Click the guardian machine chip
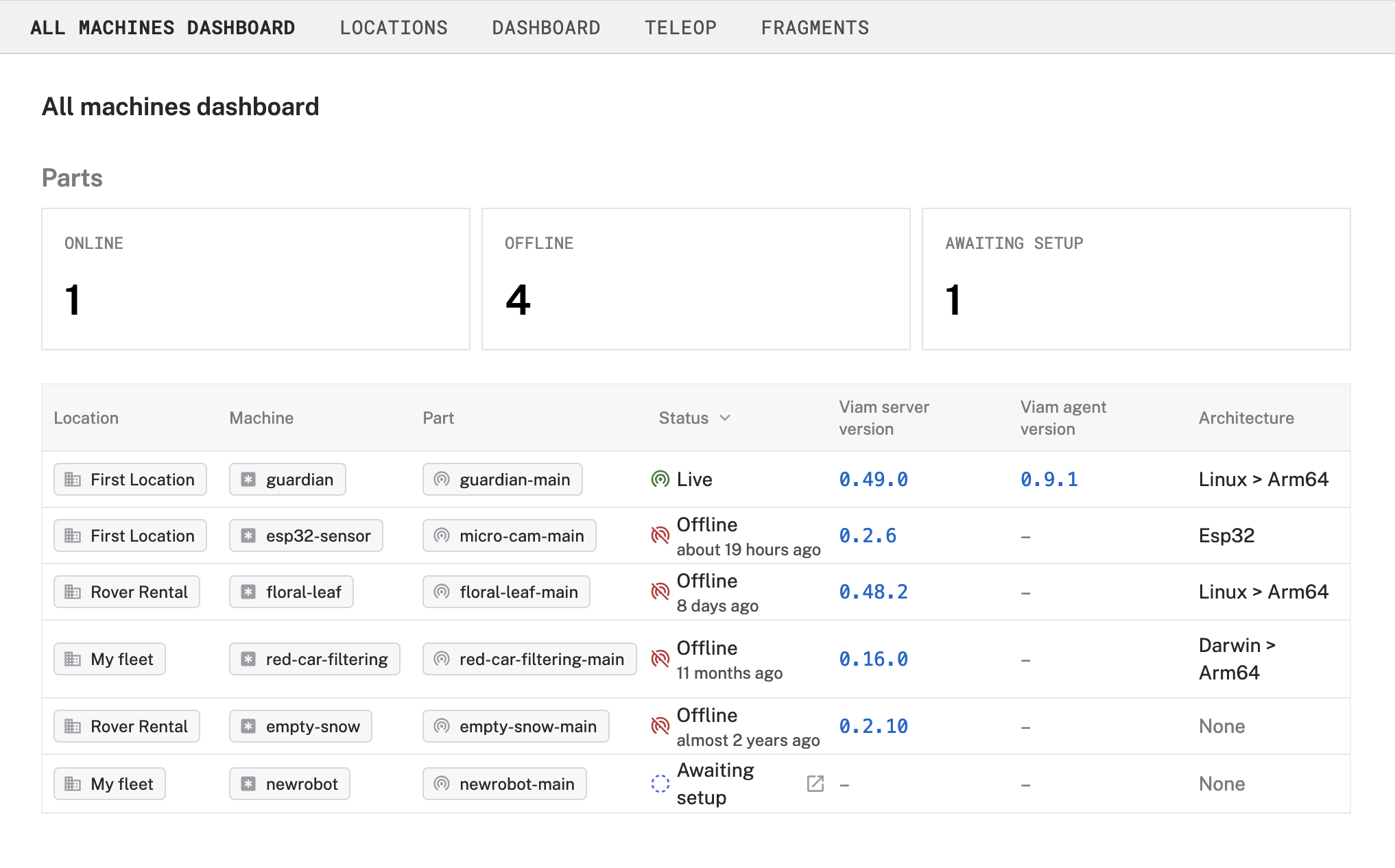The width and height of the screenshot is (1395, 868). tap(287, 479)
